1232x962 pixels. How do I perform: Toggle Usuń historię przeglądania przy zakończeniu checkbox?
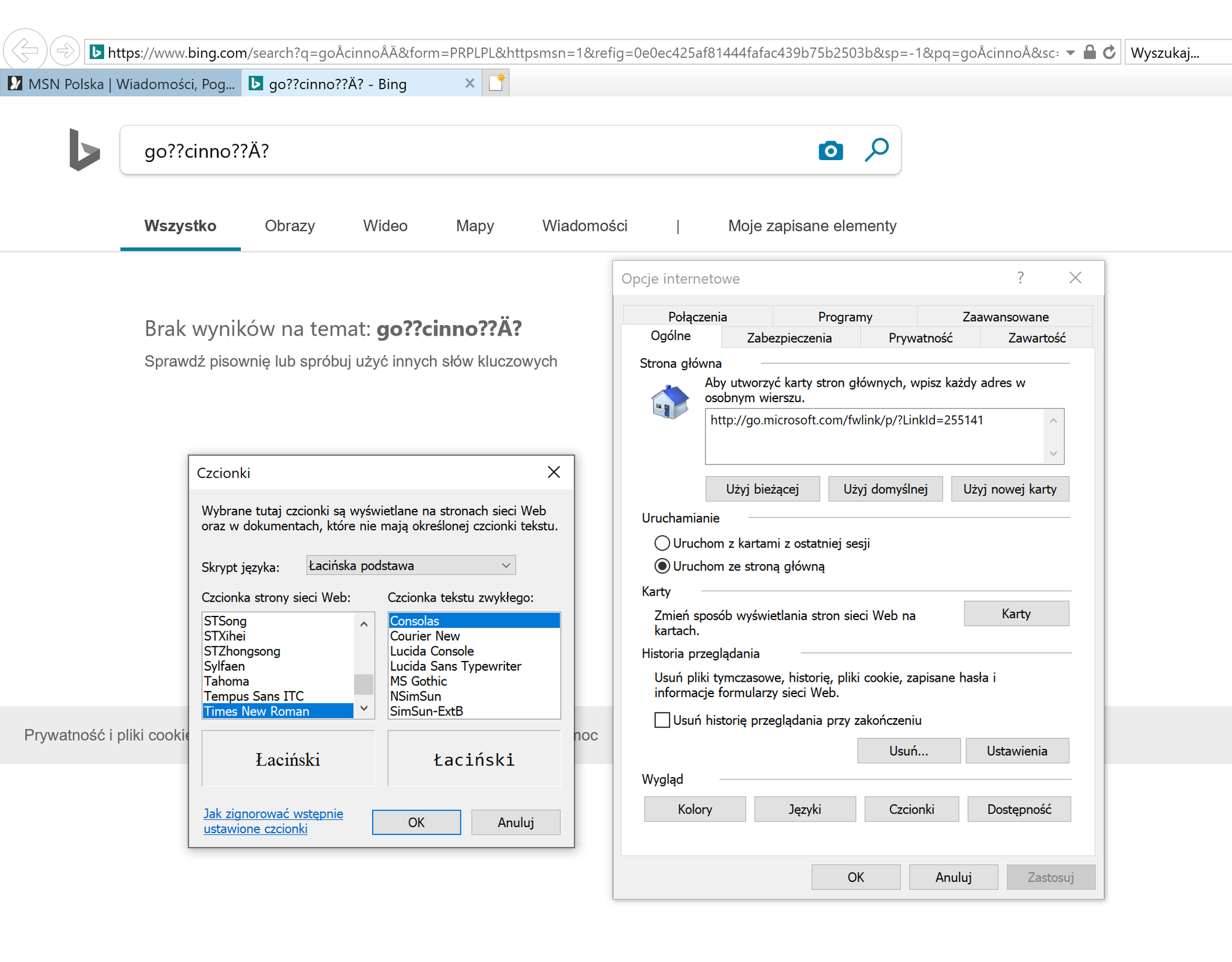click(662, 720)
